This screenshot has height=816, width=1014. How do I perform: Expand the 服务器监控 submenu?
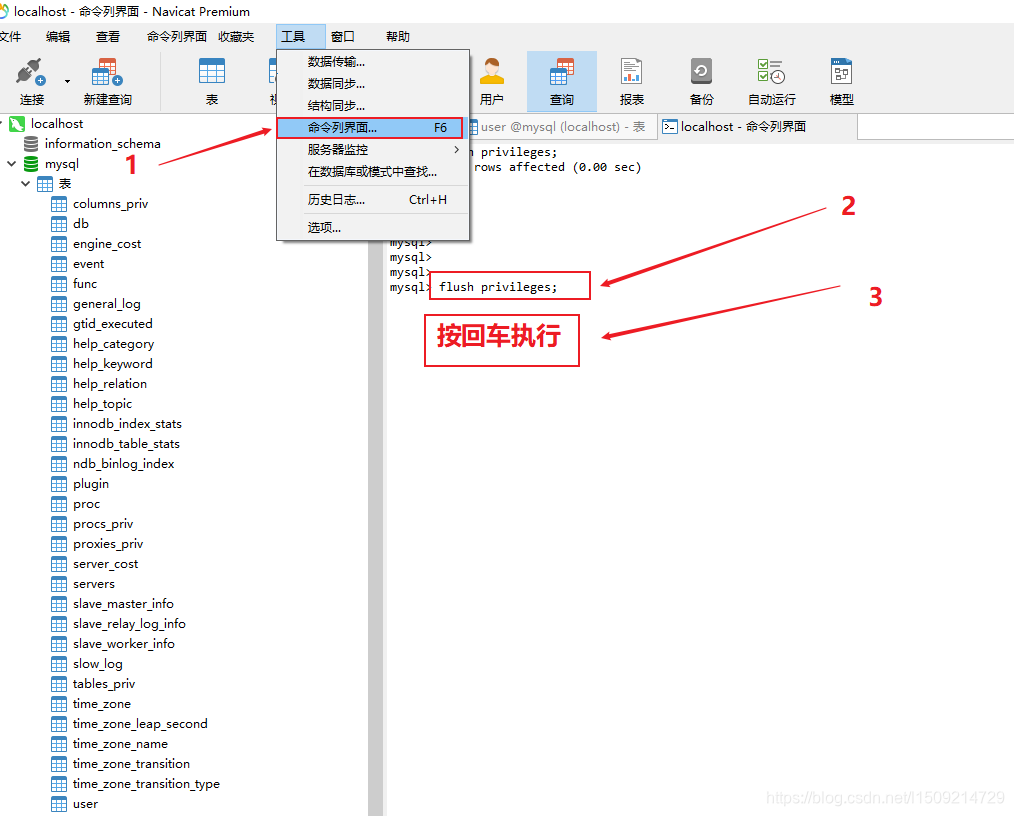tap(372, 150)
